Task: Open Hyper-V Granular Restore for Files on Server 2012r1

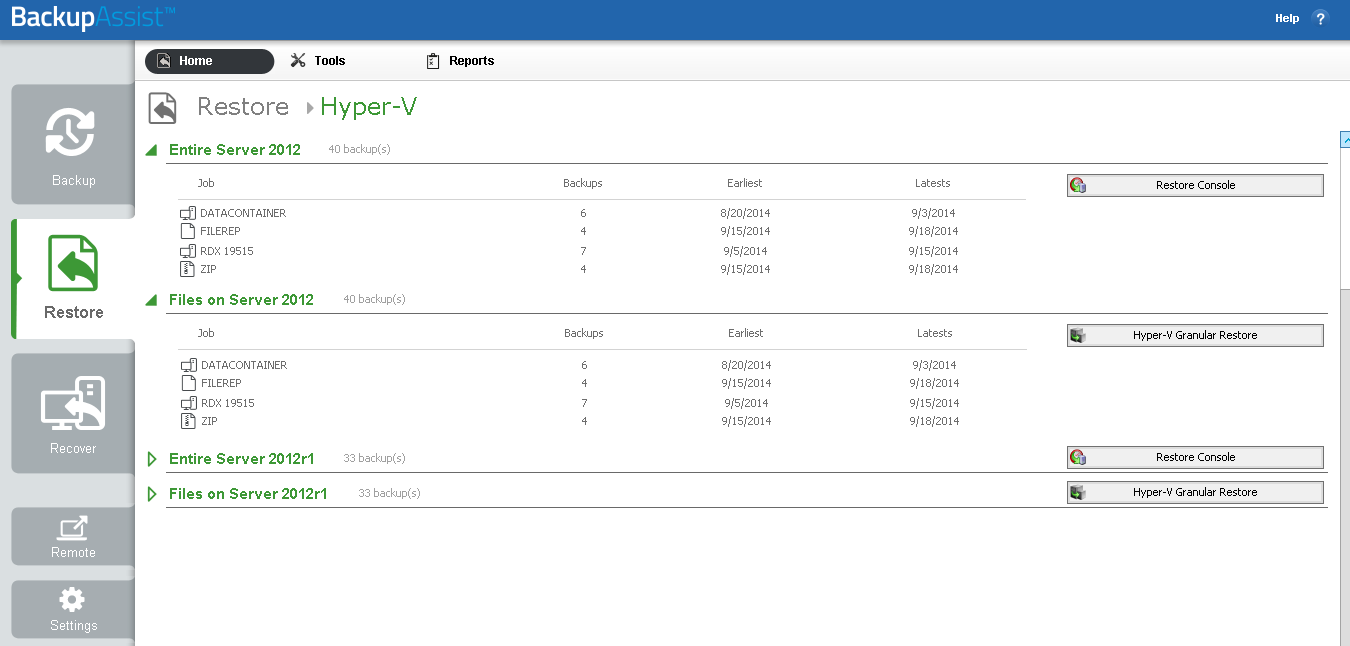Action: click(1195, 492)
